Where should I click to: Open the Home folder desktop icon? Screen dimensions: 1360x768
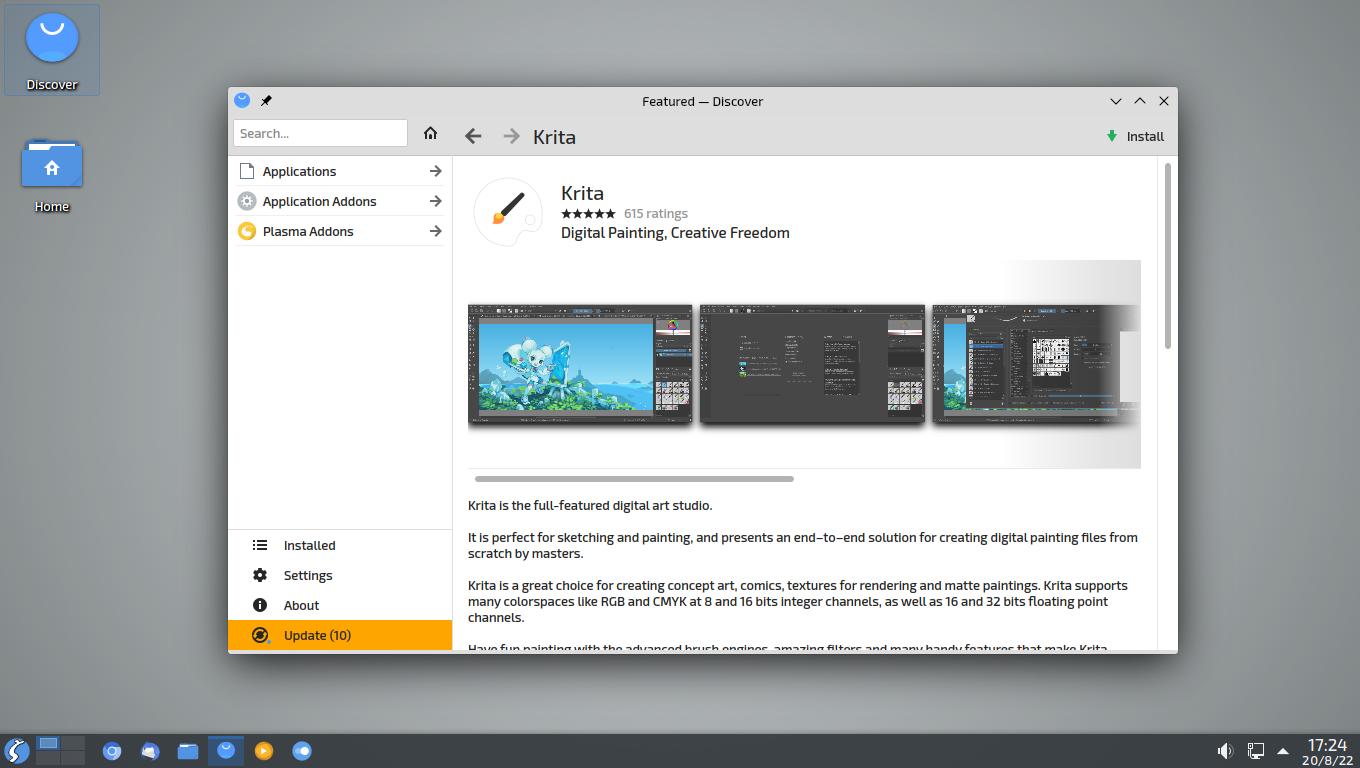tap(52, 176)
